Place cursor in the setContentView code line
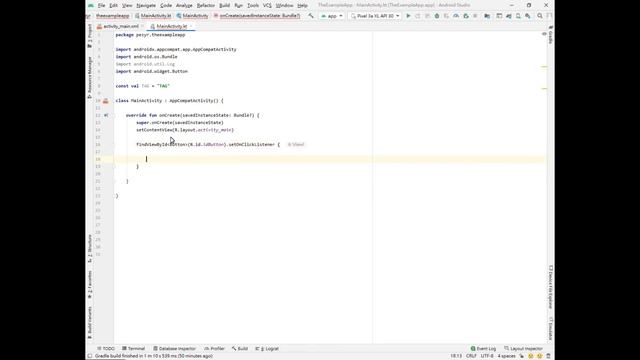This screenshot has height=360, width=640. pos(185,130)
